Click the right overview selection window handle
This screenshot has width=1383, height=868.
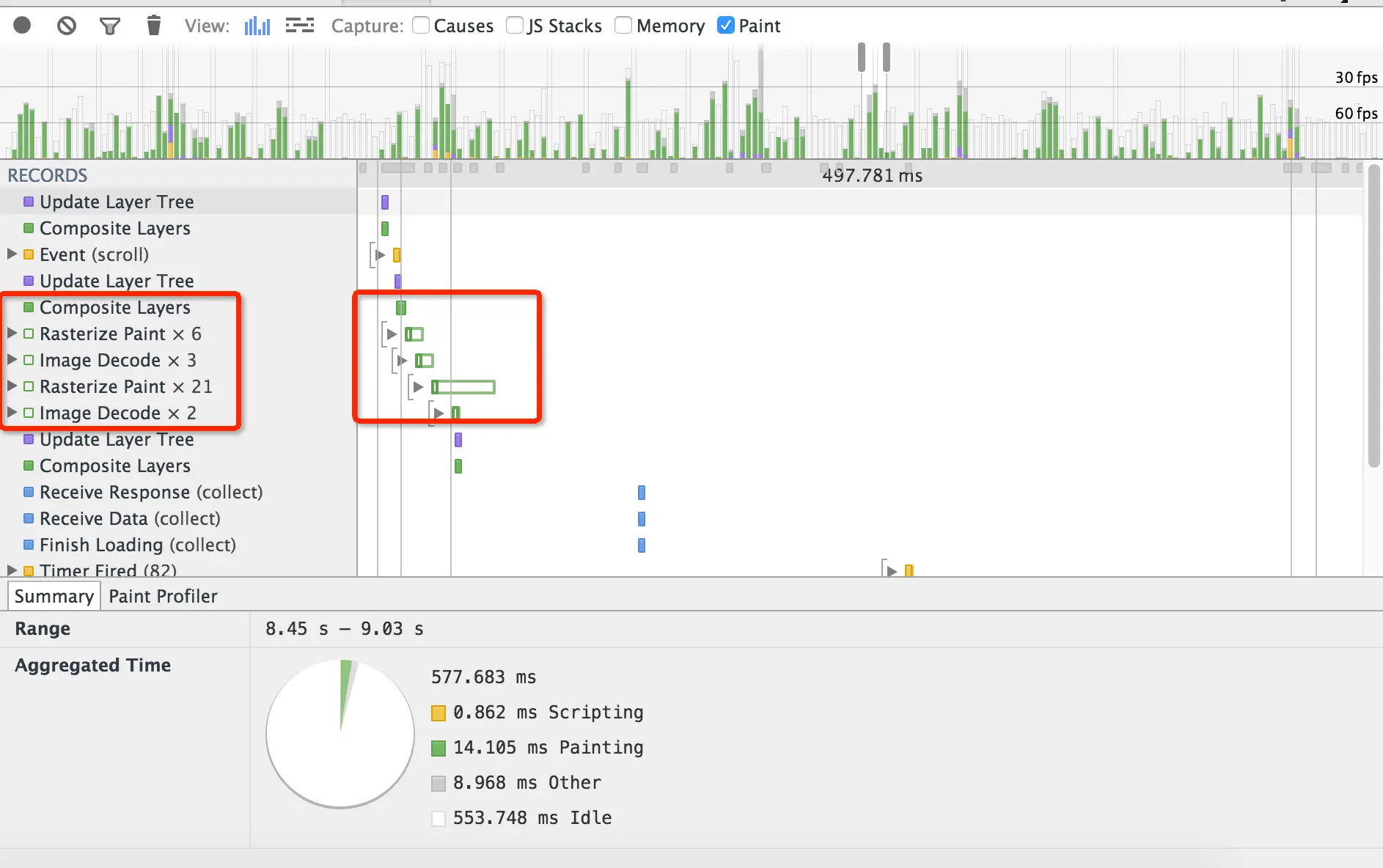[x=887, y=56]
